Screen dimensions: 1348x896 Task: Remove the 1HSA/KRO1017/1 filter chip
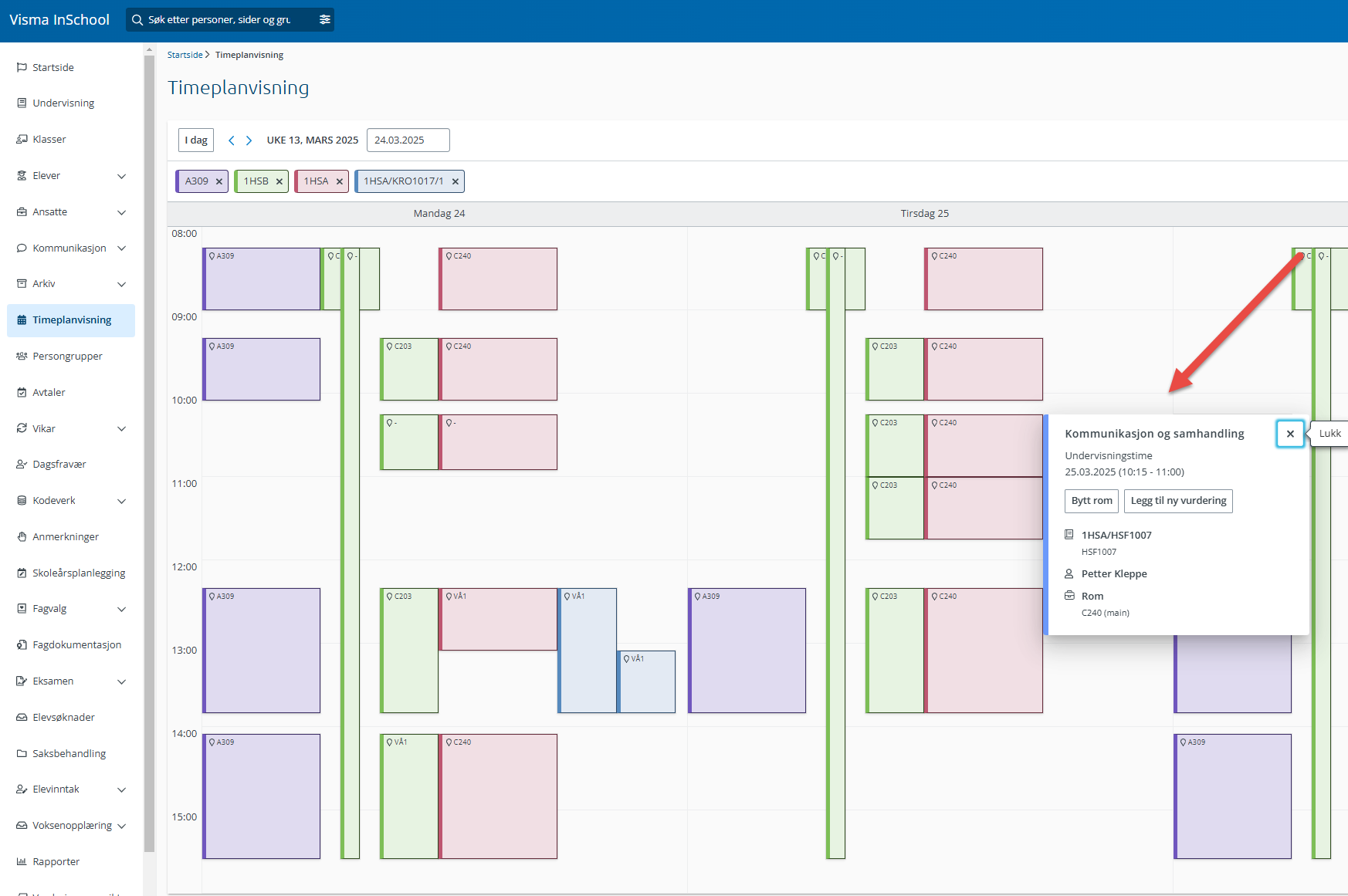click(x=456, y=181)
